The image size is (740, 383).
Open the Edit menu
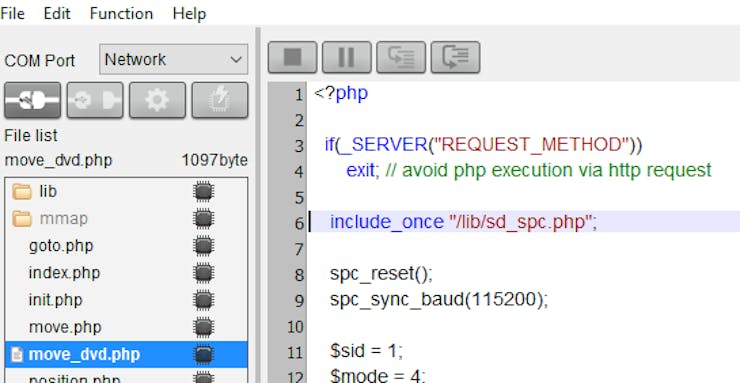(x=57, y=13)
